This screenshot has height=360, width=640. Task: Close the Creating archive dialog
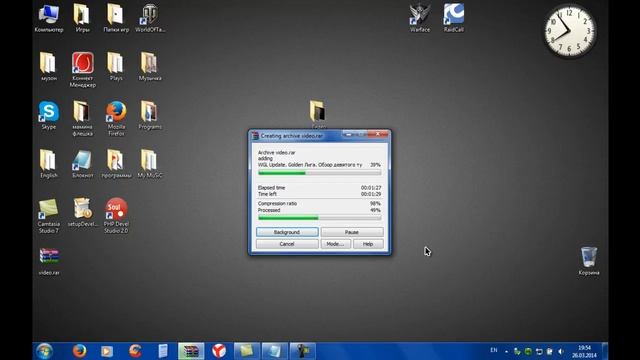click(x=378, y=134)
